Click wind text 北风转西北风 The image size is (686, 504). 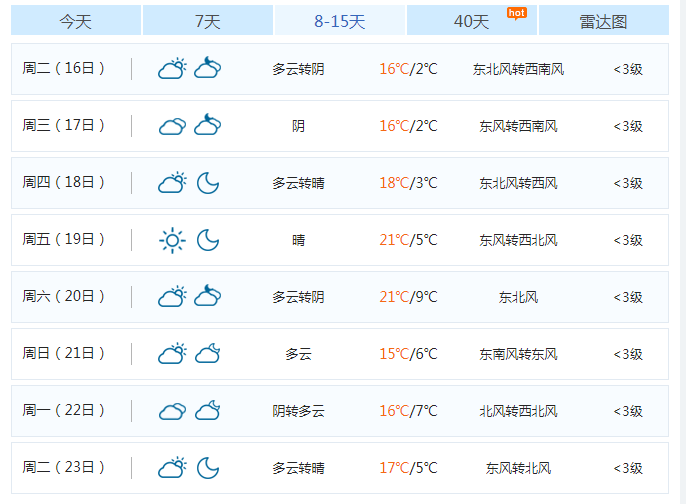pyautogui.click(x=518, y=411)
